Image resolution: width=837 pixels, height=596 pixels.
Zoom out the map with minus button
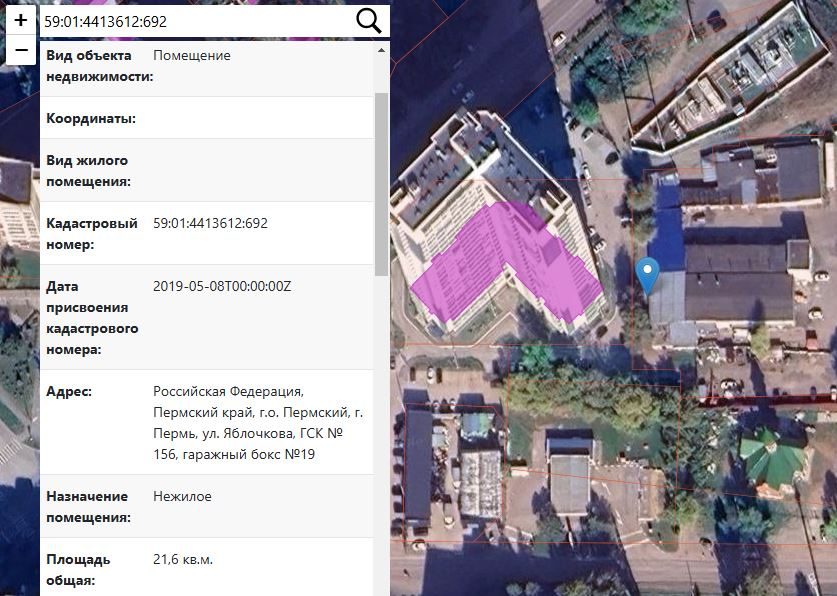pos(21,50)
